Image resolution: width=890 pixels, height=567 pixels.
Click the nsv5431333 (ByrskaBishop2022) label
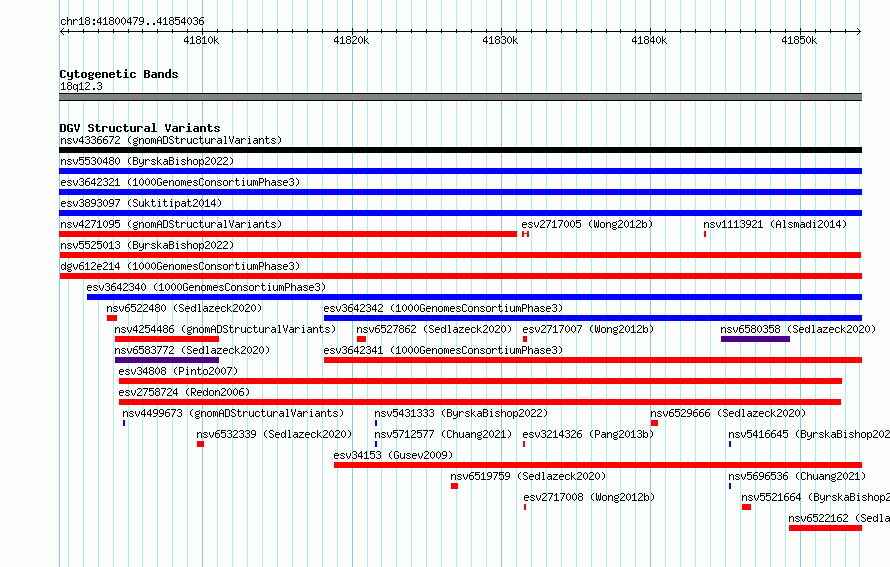[x=461, y=413]
